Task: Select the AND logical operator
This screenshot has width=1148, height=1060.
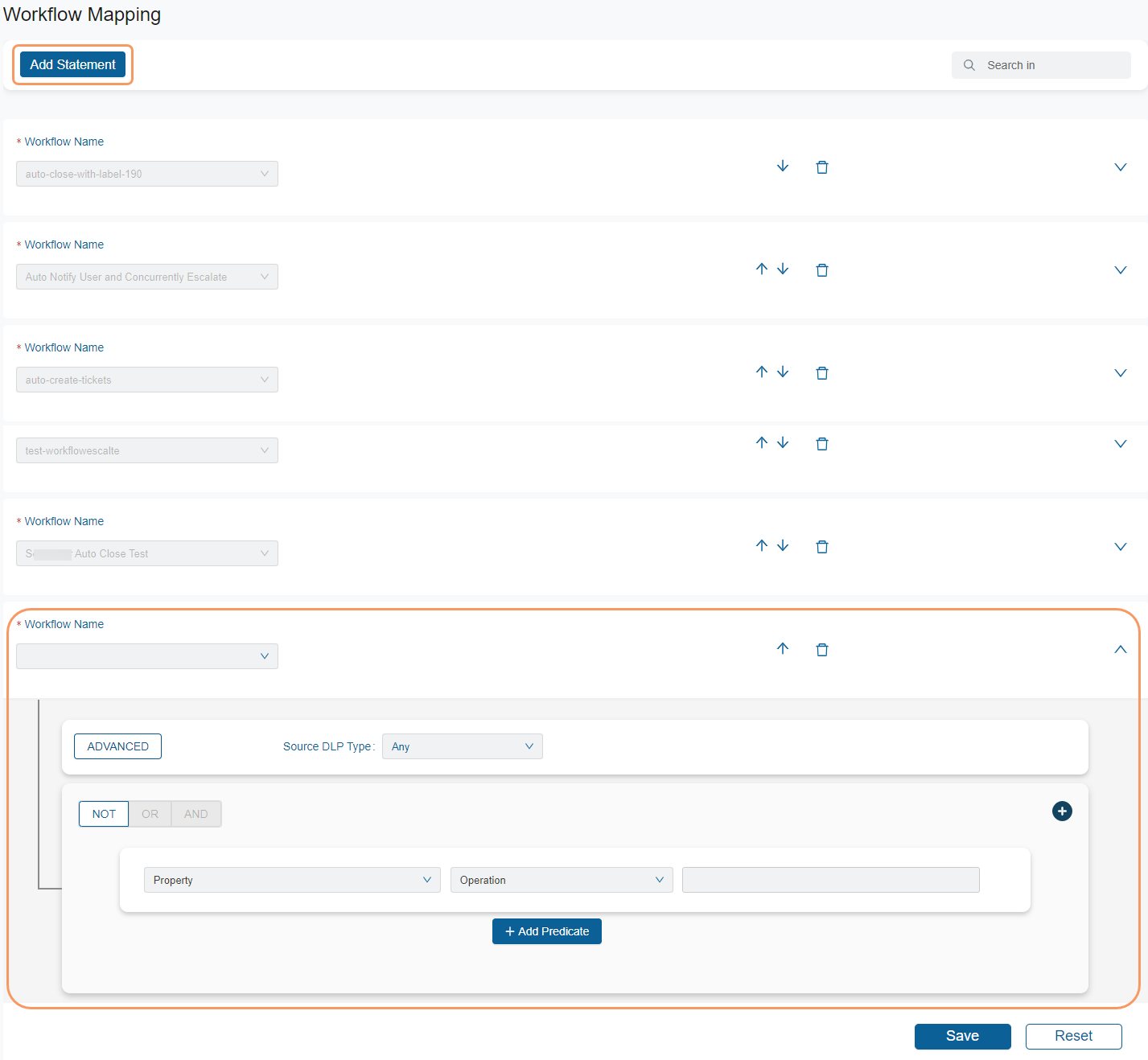Action: [195, 814]
